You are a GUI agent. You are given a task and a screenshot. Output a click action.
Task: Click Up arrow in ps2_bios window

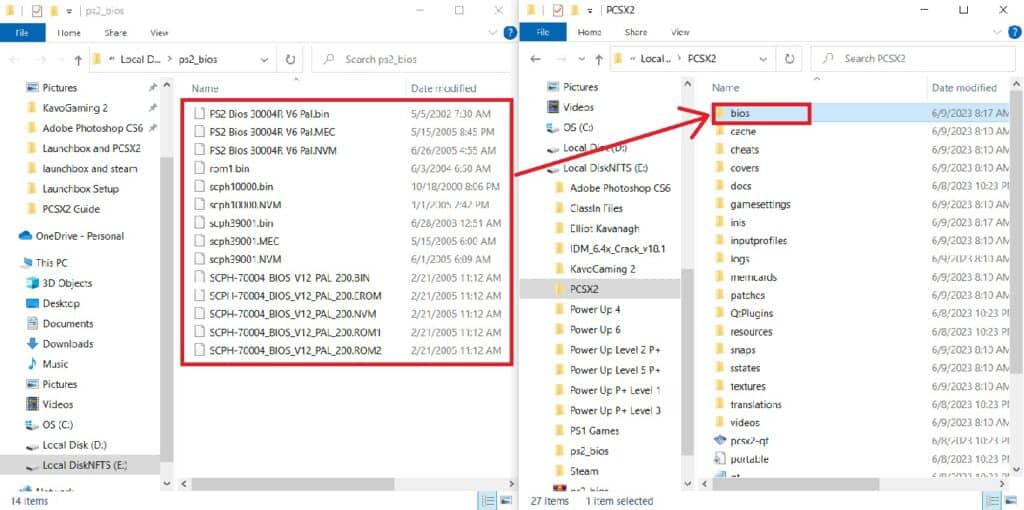[x=78, y=60]
